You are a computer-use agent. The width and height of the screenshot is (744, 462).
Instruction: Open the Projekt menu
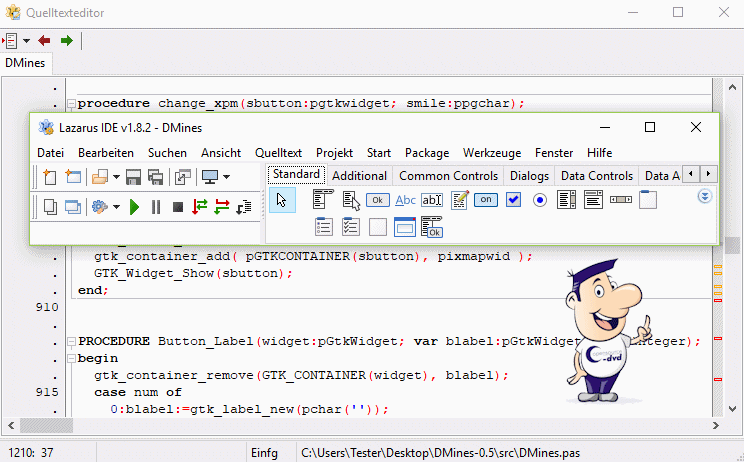coord(334,153)
